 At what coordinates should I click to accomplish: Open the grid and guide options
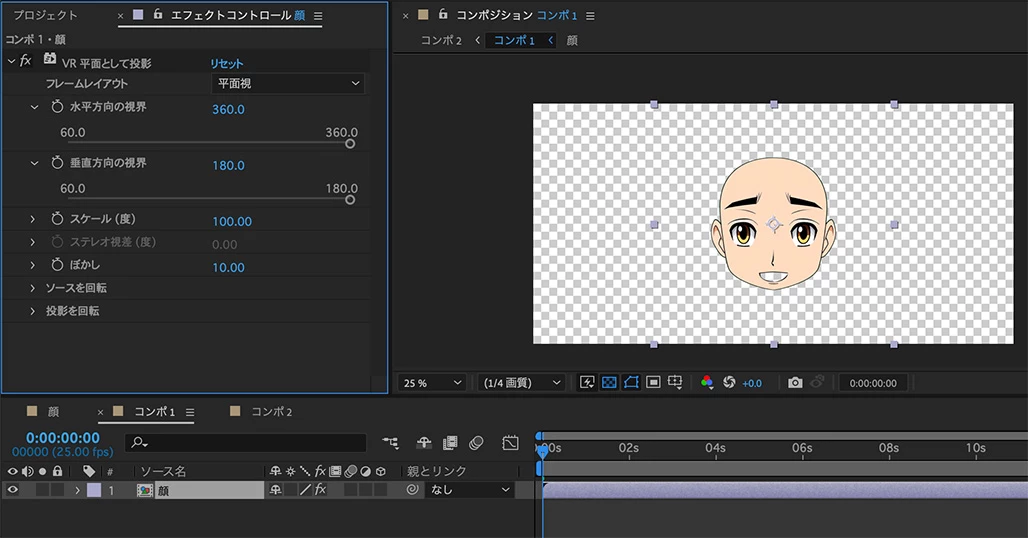pos(675,383)
